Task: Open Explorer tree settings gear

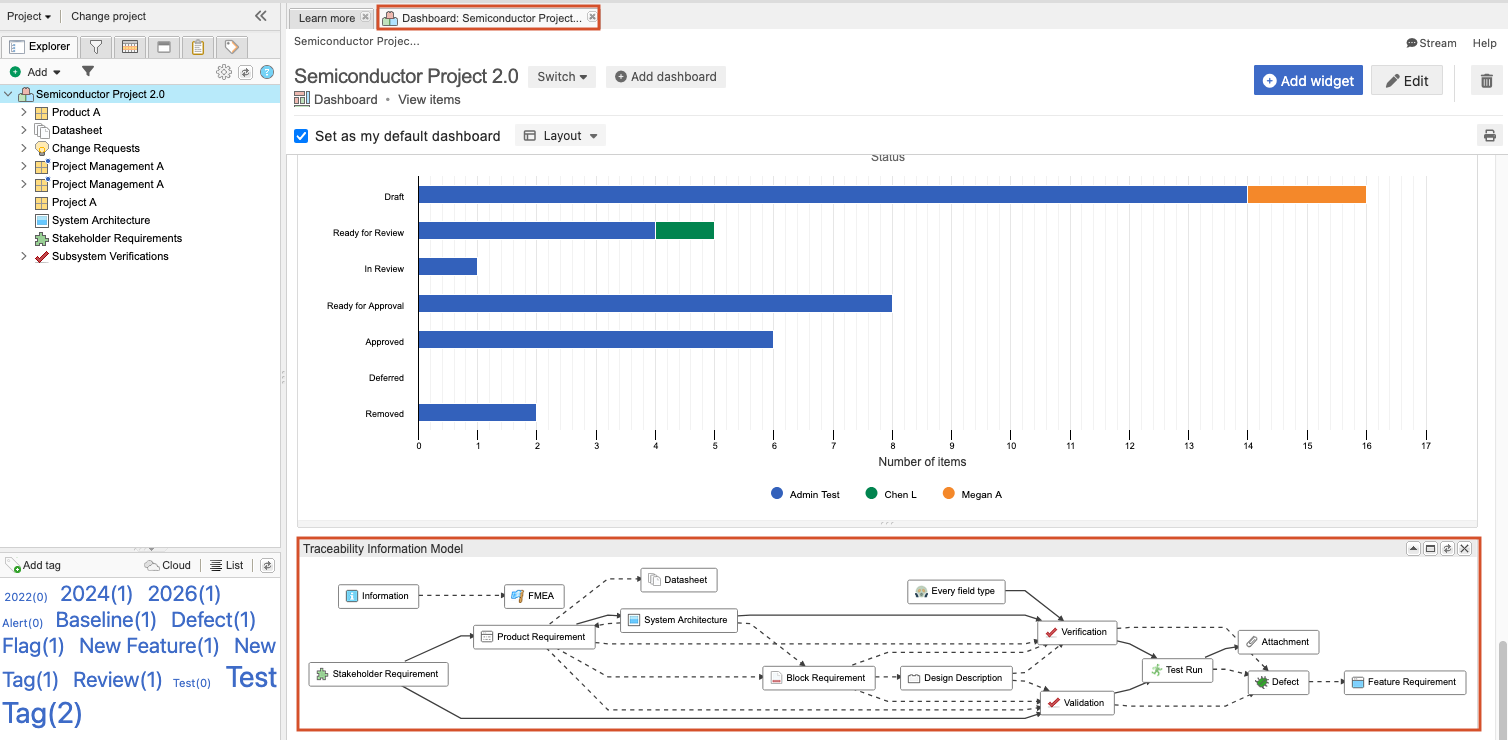Action: 224,72
